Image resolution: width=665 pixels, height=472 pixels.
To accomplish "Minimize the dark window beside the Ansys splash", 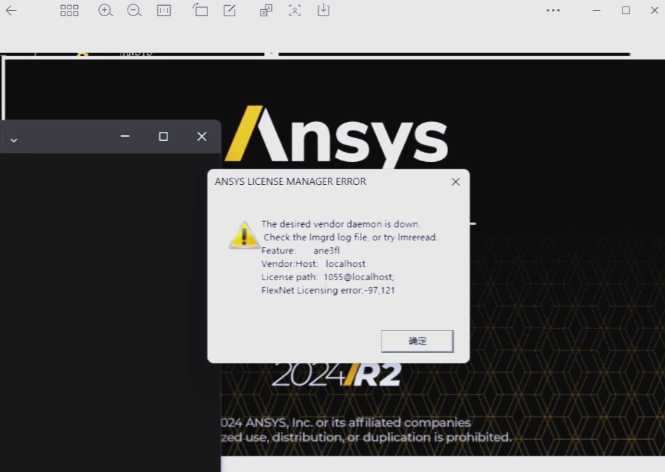I will (x=125, y=136).
